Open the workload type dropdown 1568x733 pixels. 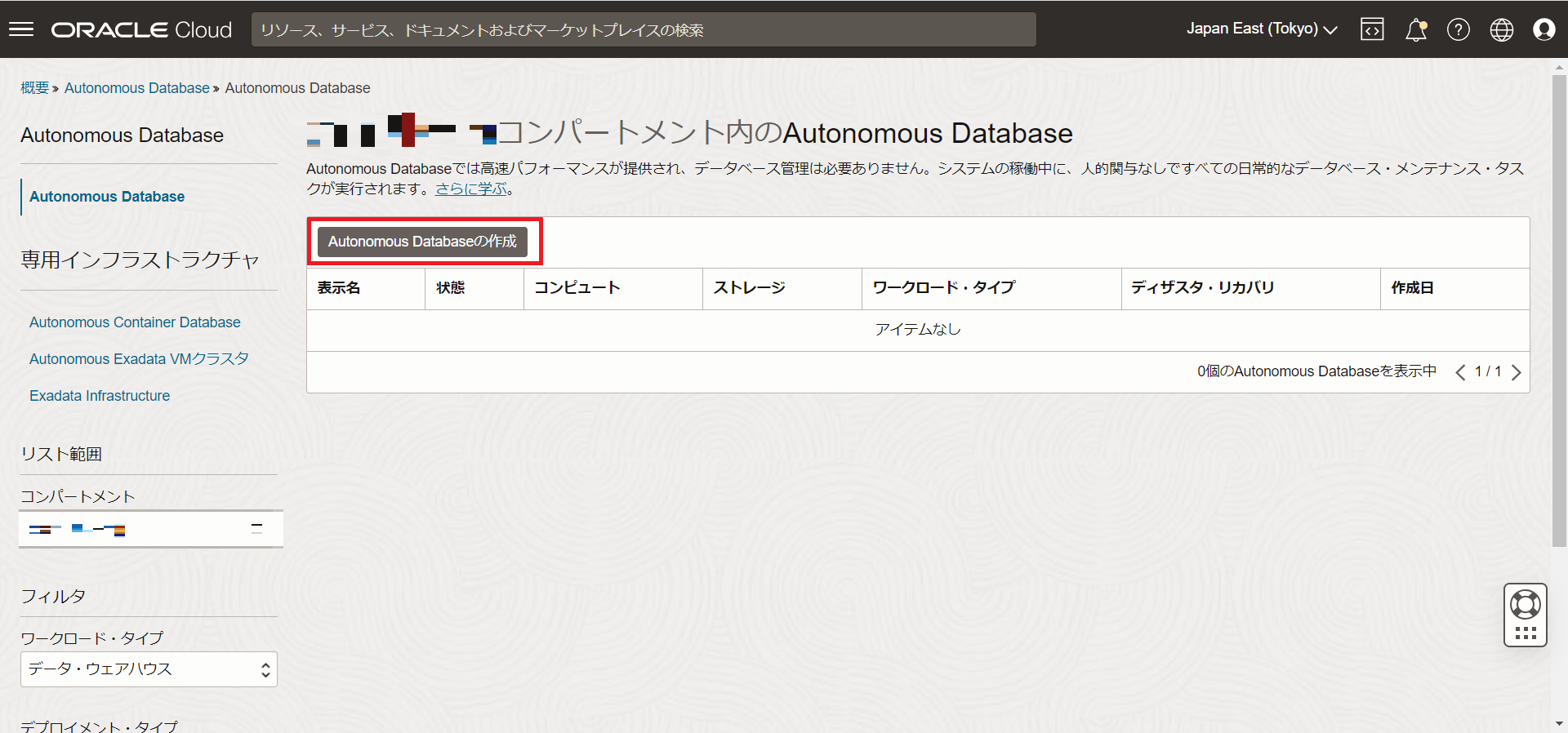point(149,669)
